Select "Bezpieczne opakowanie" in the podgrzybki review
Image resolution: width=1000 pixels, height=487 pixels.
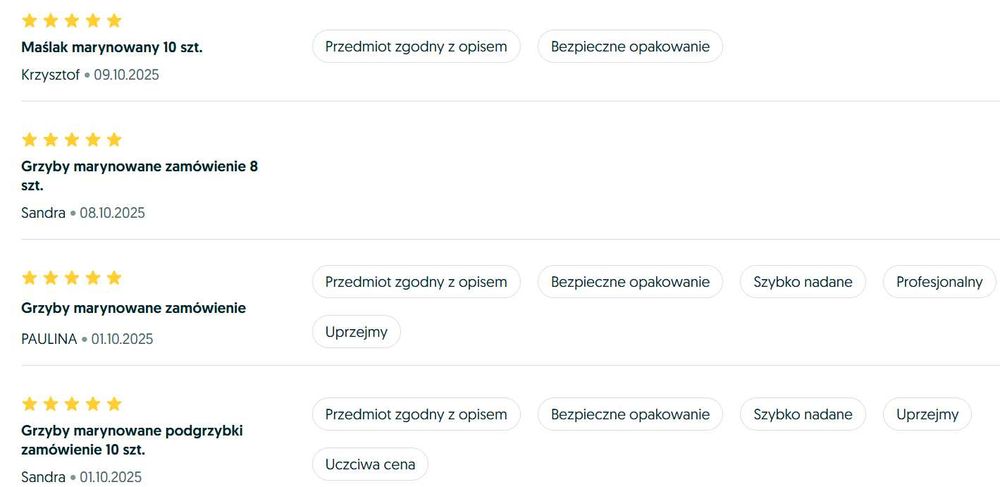coord(630,414)
